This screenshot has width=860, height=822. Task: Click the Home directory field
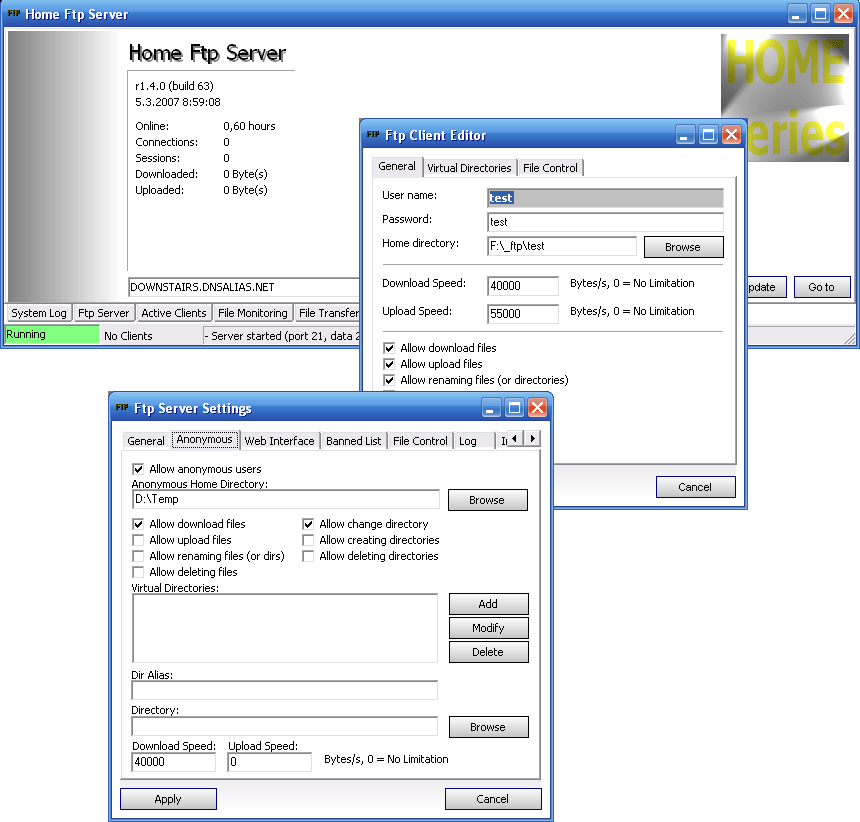(562, 246)
